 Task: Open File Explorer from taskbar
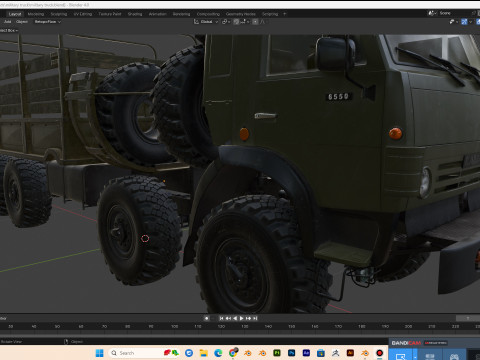point(203,353)
